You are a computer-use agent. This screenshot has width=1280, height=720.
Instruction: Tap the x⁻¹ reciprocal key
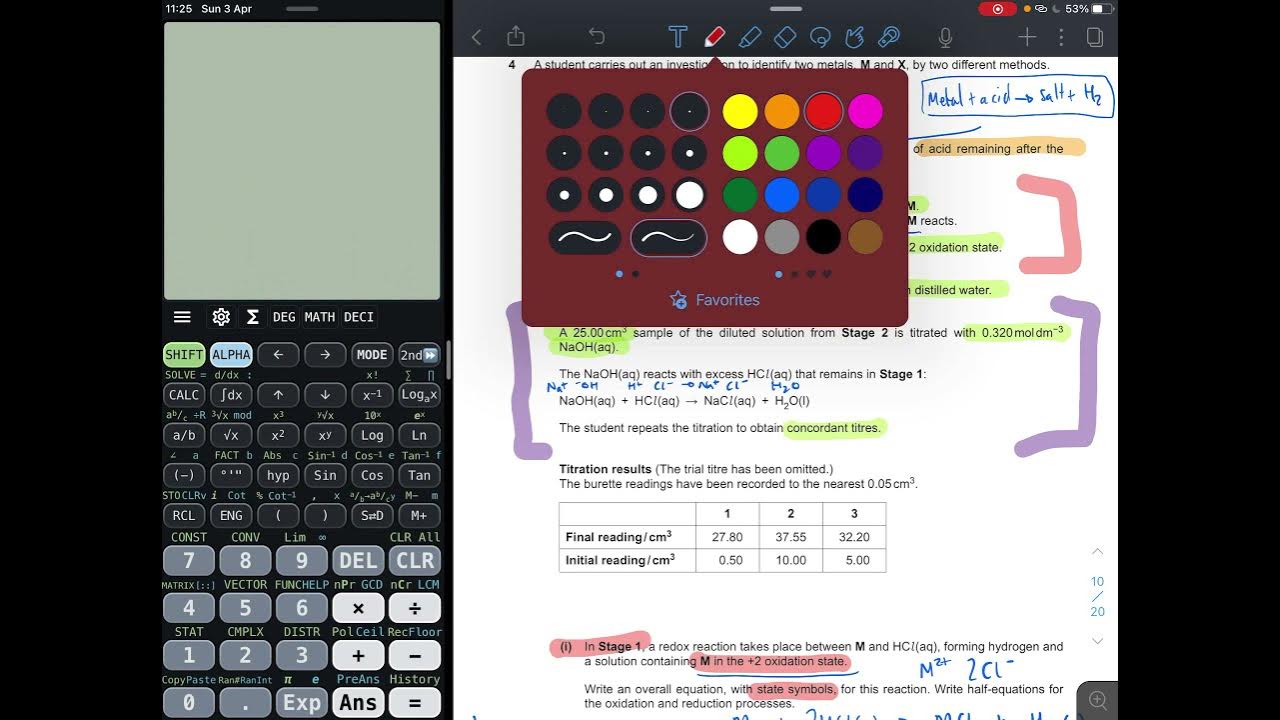(x=372, y=395)
